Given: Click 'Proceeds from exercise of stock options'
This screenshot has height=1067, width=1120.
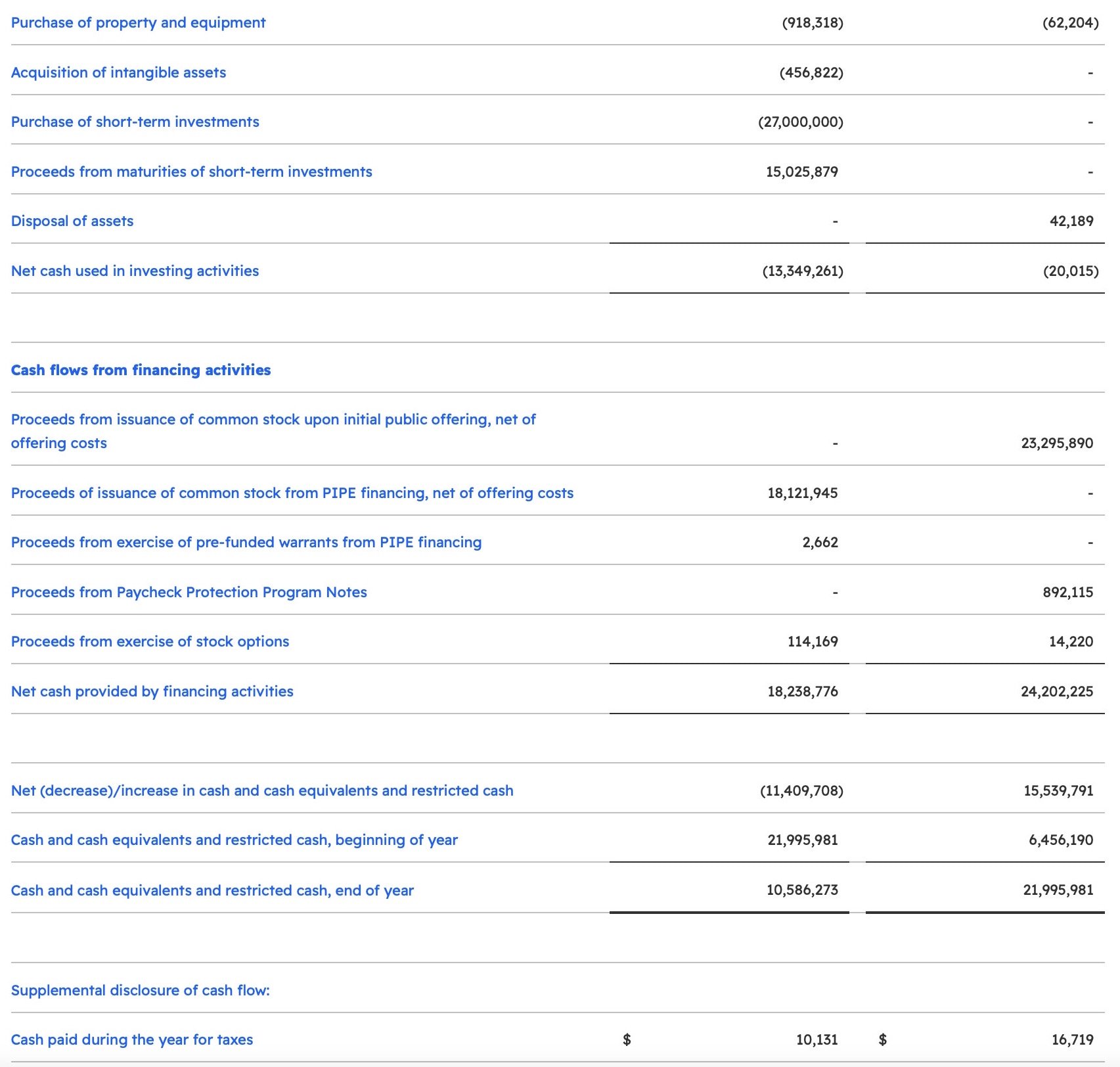Looking at the screenshot, I should pos(150,642).
